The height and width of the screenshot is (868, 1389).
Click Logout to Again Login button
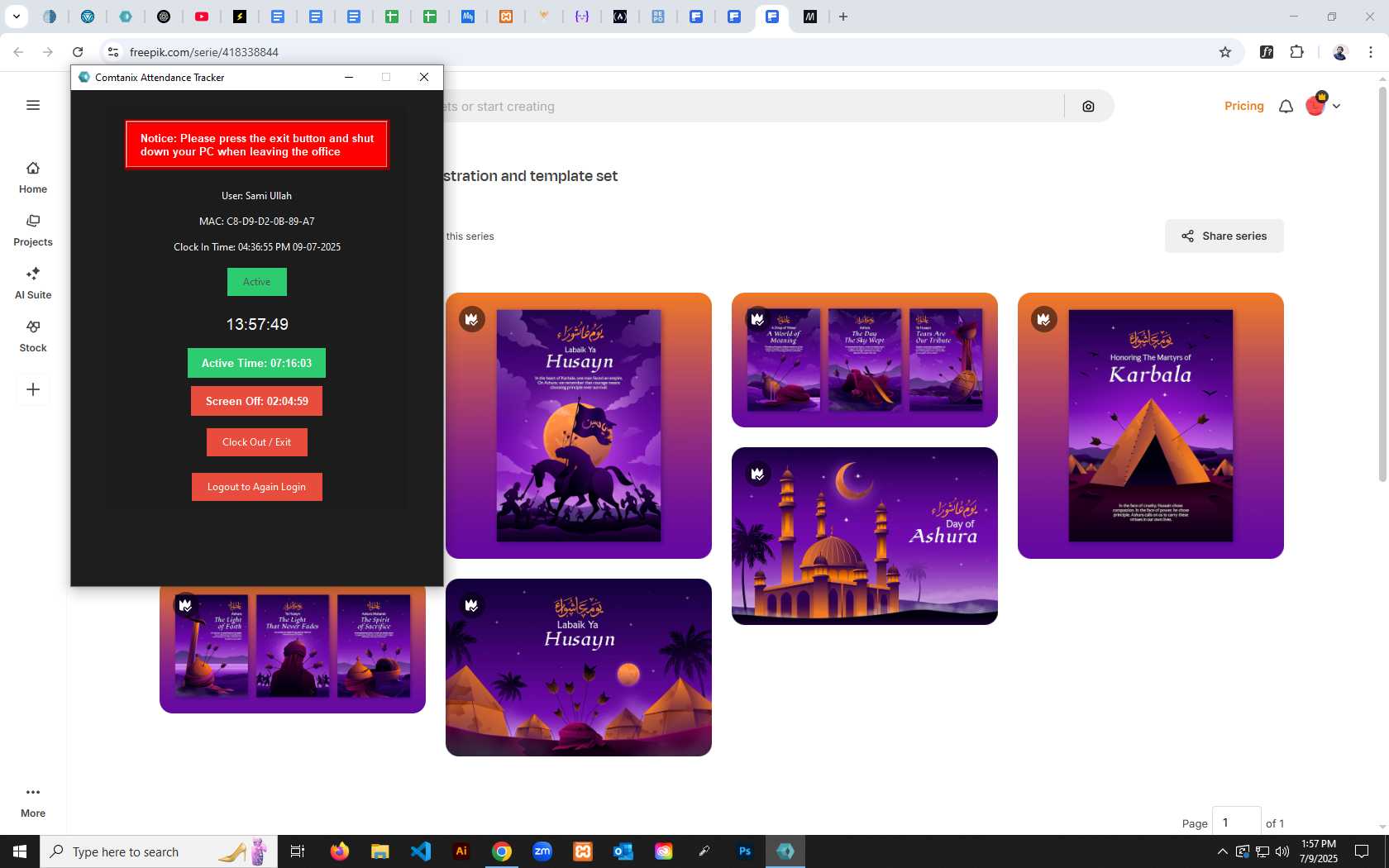256,487
